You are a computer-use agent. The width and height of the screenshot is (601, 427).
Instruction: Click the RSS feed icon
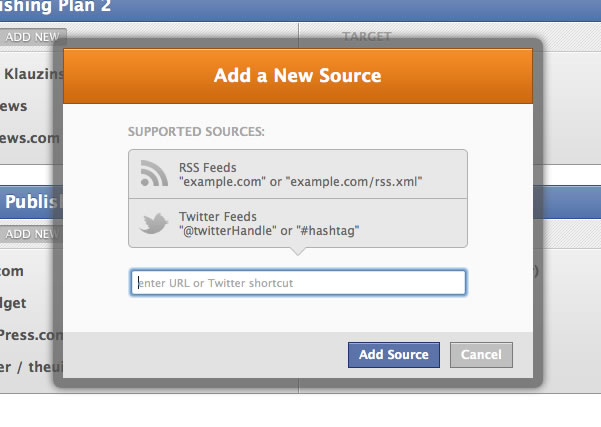pyautogui.click(x=154, y=173)
